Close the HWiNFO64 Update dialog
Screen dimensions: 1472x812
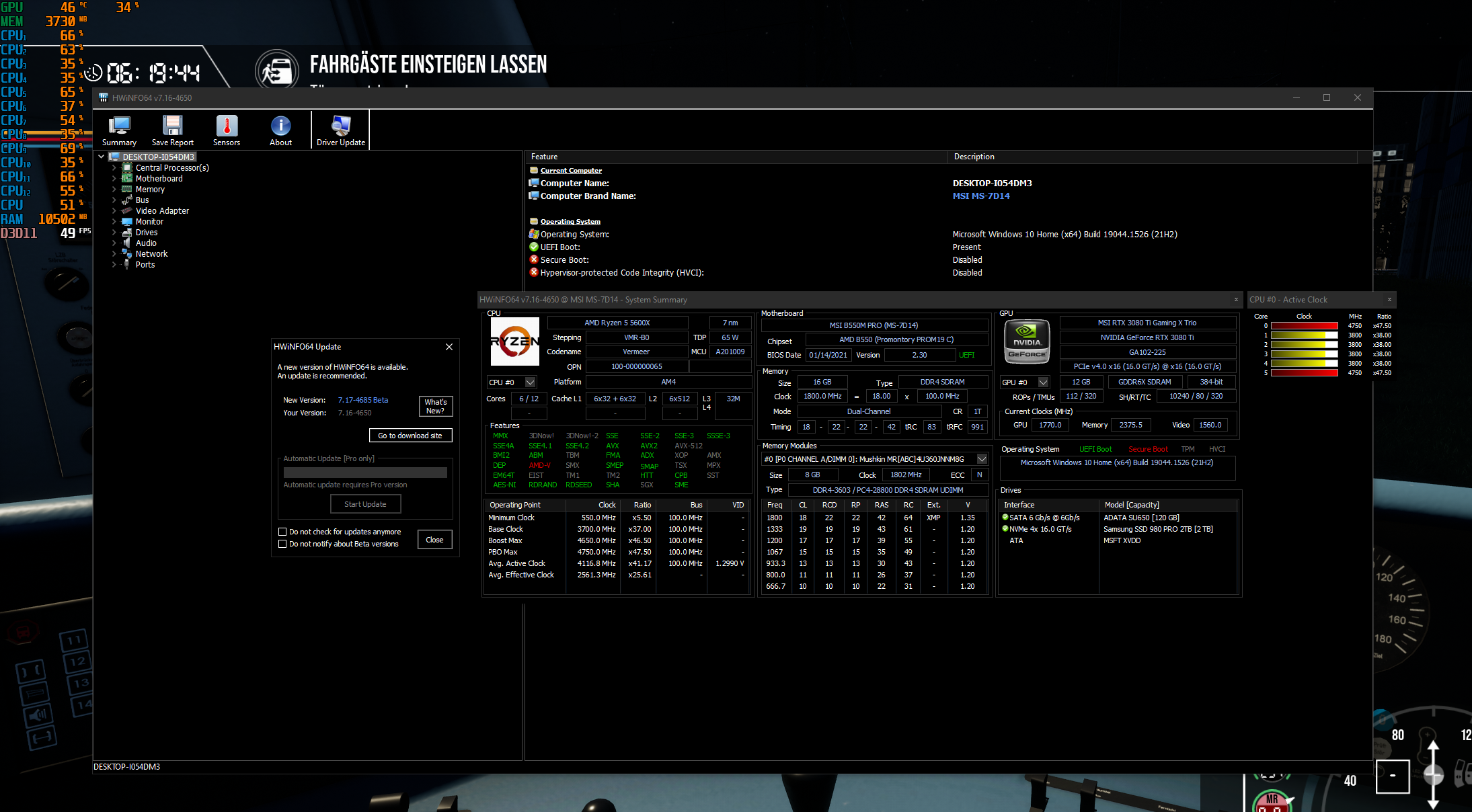pyautogui.click(x=449, y=347)
